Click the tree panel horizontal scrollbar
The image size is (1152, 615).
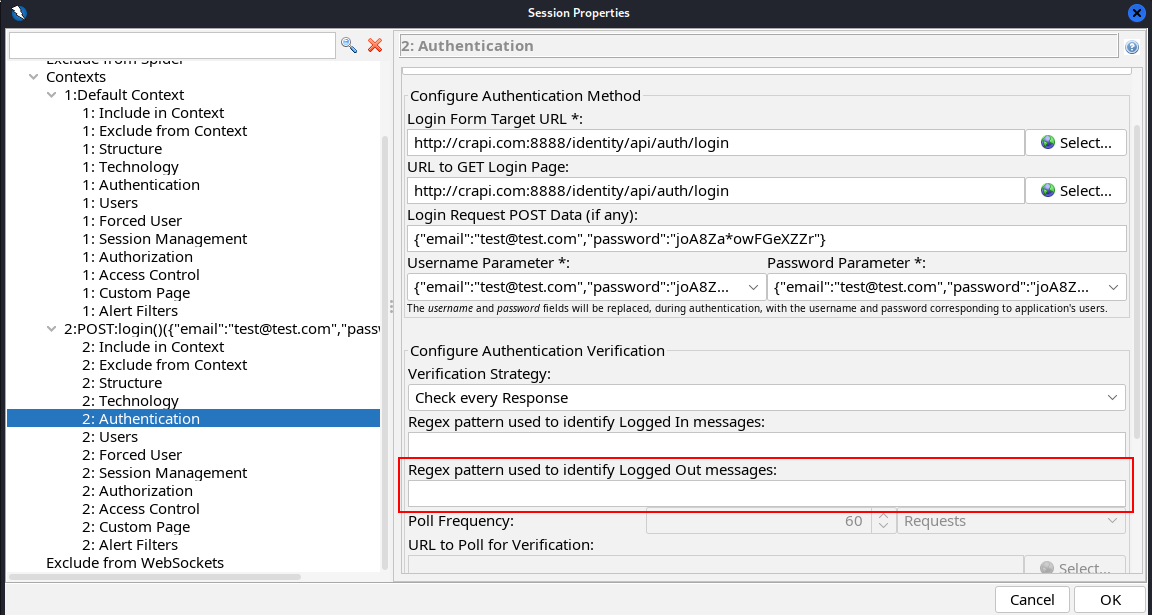pyautogui.click(x=156, y=578)
